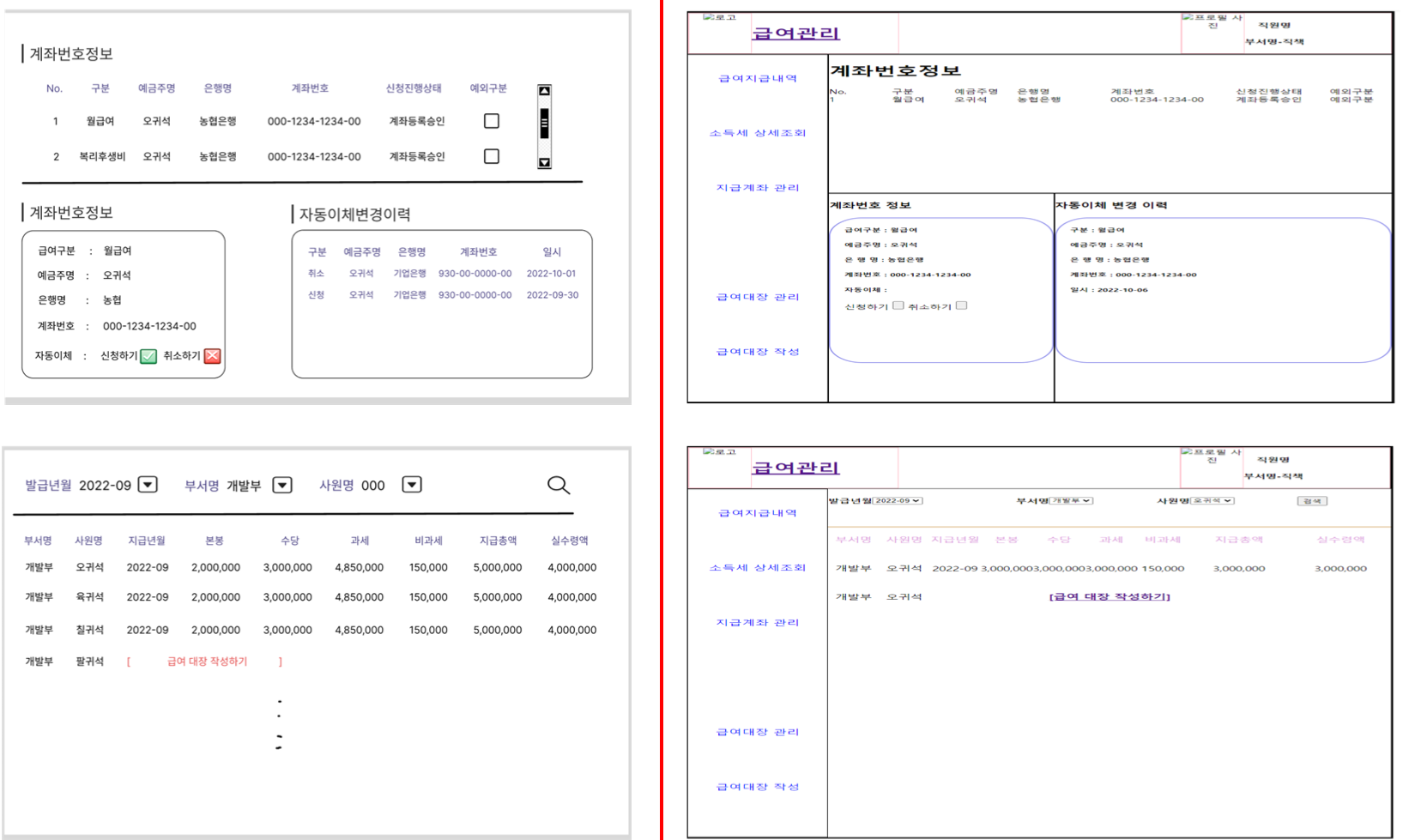Click the 지급총액 column header in payroll mockup
Viewport: 1403px width, 840px height.
498,541
